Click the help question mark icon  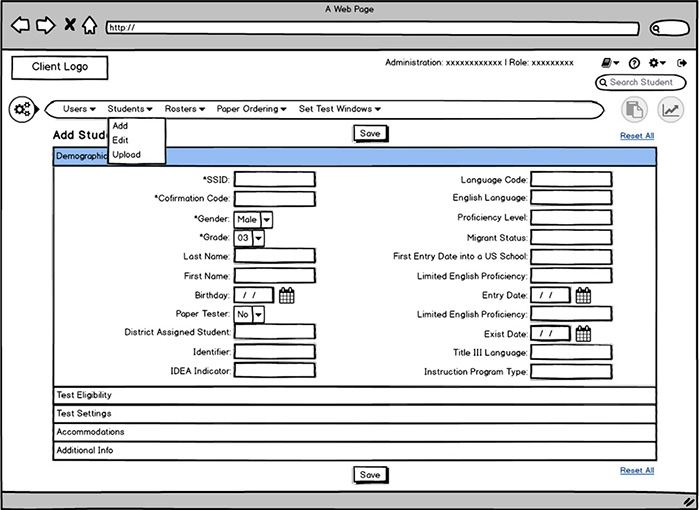634,63
